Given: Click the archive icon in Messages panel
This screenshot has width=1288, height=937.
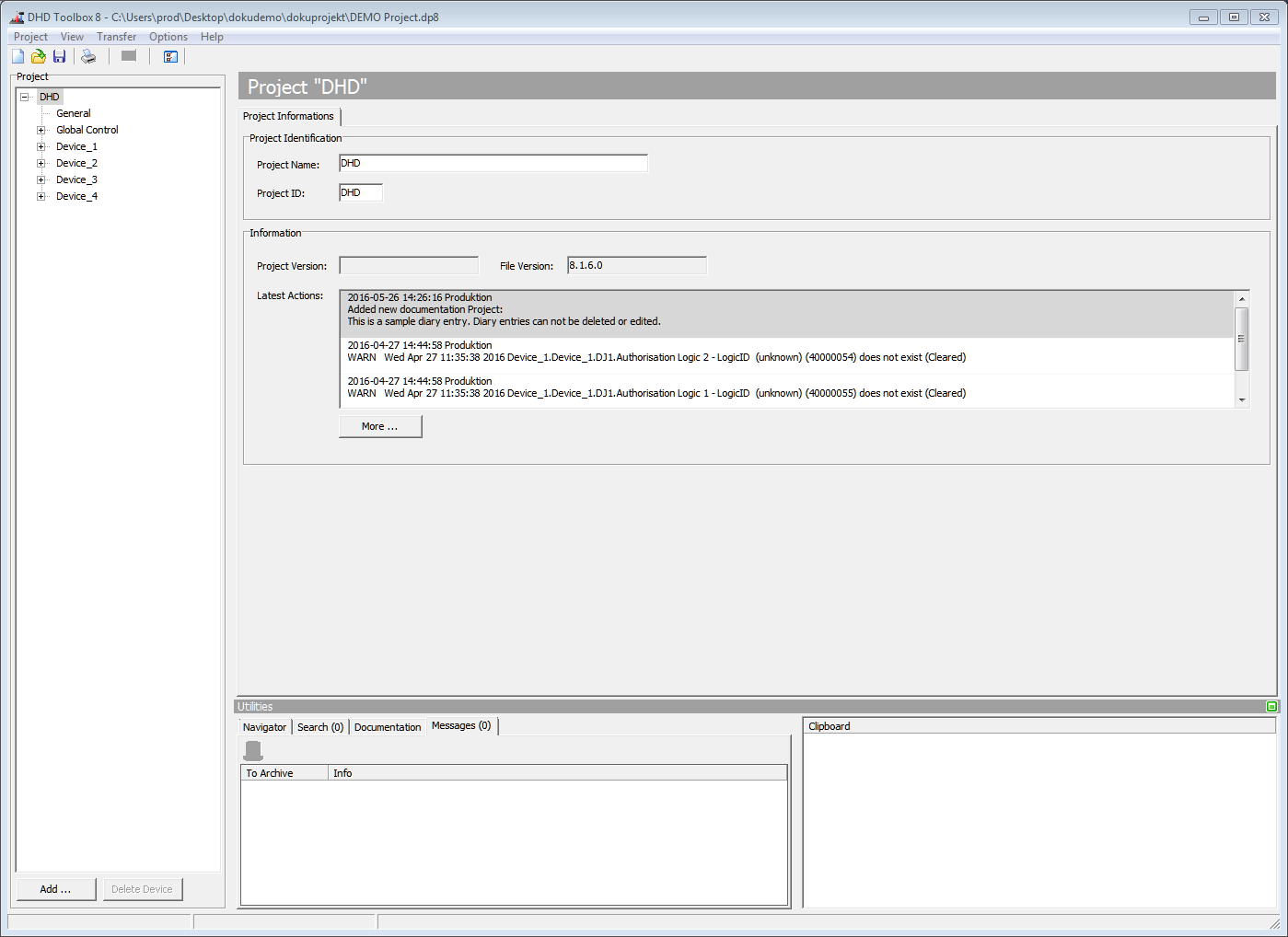Looking at the screenshot, I should [x=253, y=750].
